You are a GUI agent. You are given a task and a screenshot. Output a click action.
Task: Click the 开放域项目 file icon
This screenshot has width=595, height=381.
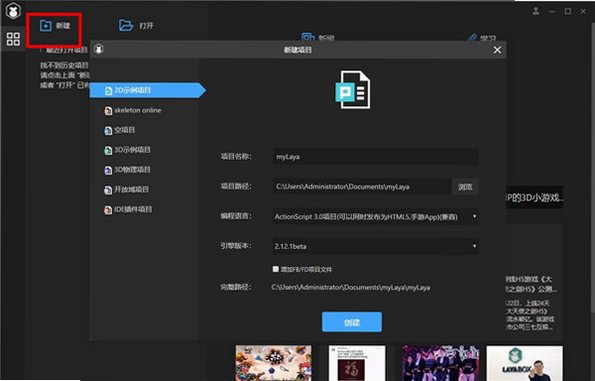(x=108, y=190)
